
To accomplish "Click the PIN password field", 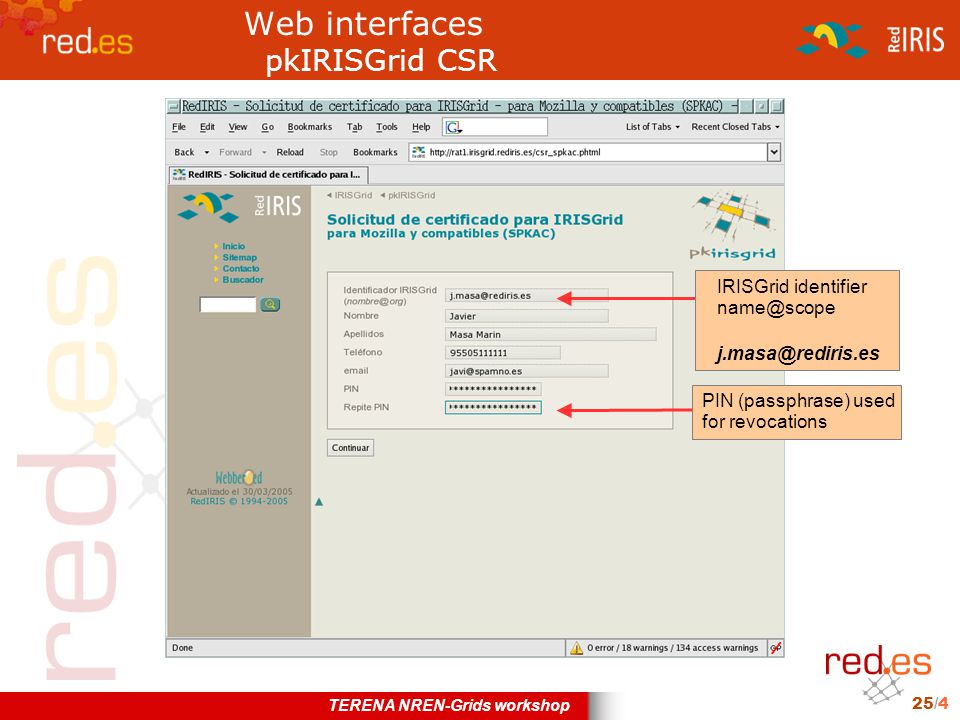I will pyautogui.click(x=493, y=389).
